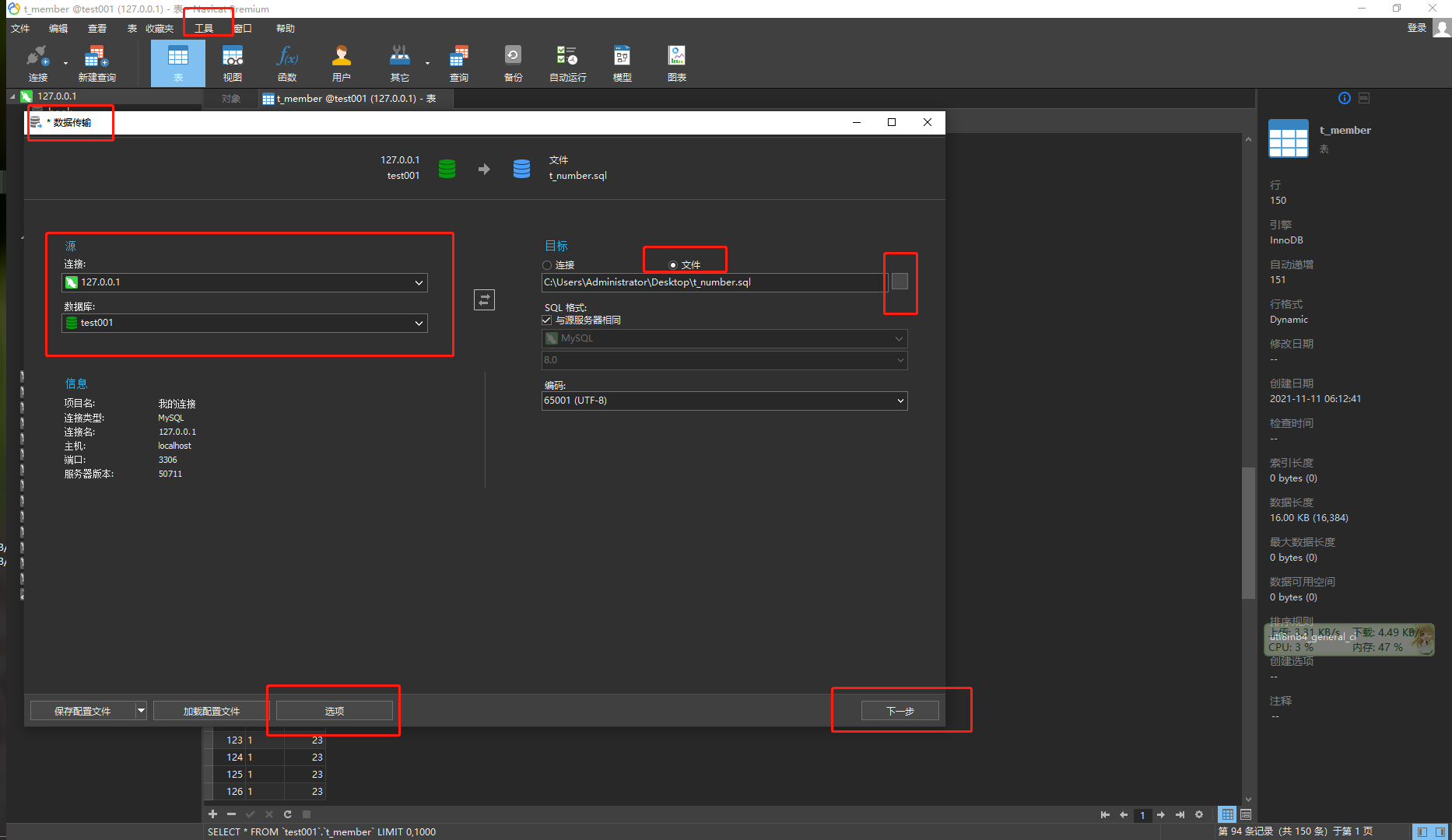
Task: Click the delete record minus icon
Action: pos(231,814)
